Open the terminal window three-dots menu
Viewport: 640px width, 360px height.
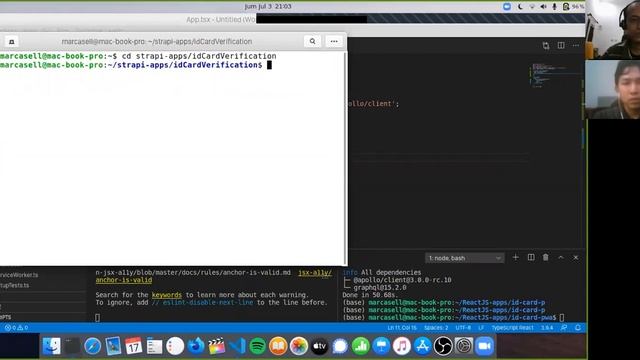pos(334,41)
